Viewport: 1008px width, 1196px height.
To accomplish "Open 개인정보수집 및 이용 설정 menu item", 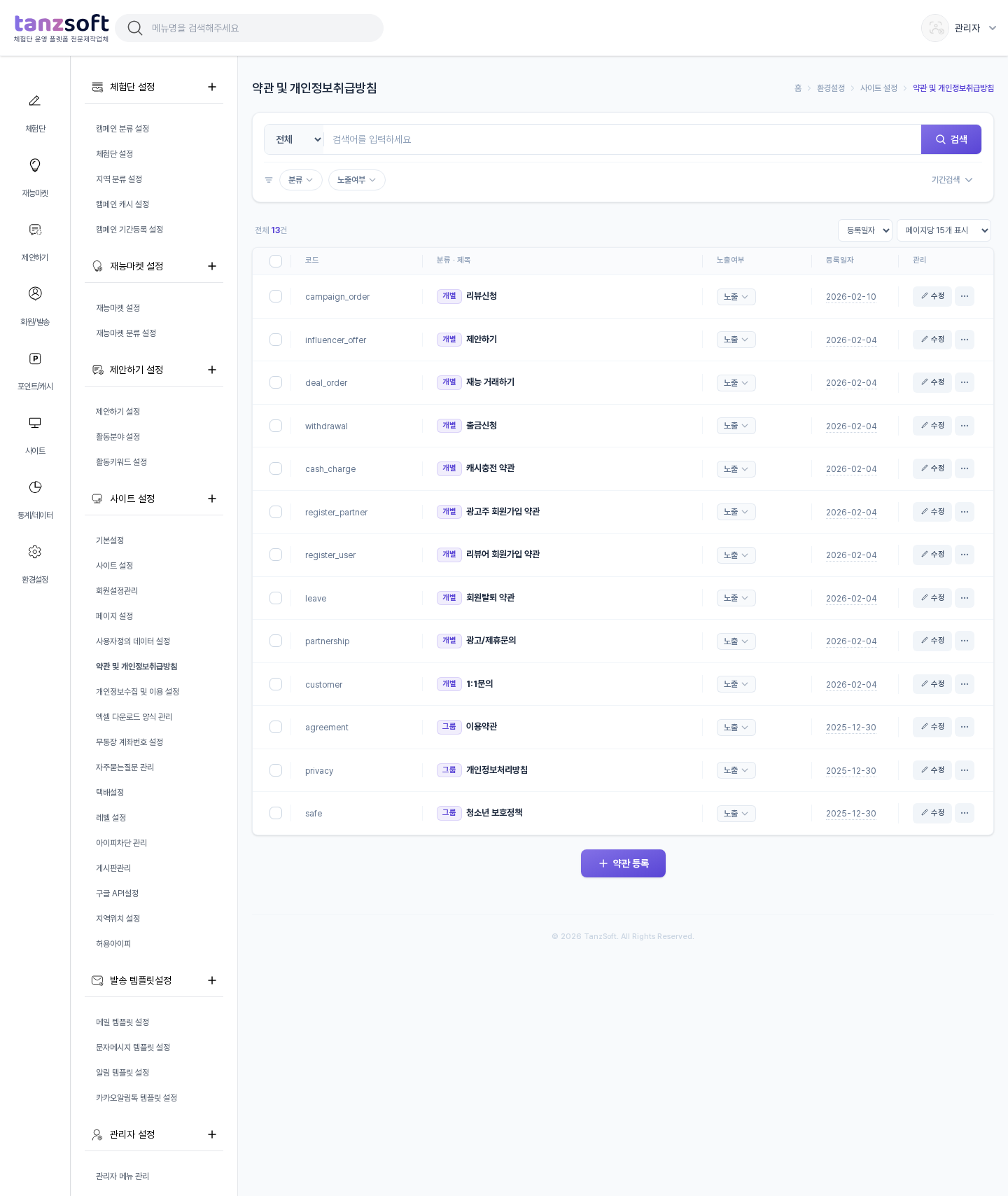I will [x=137, y=692].
